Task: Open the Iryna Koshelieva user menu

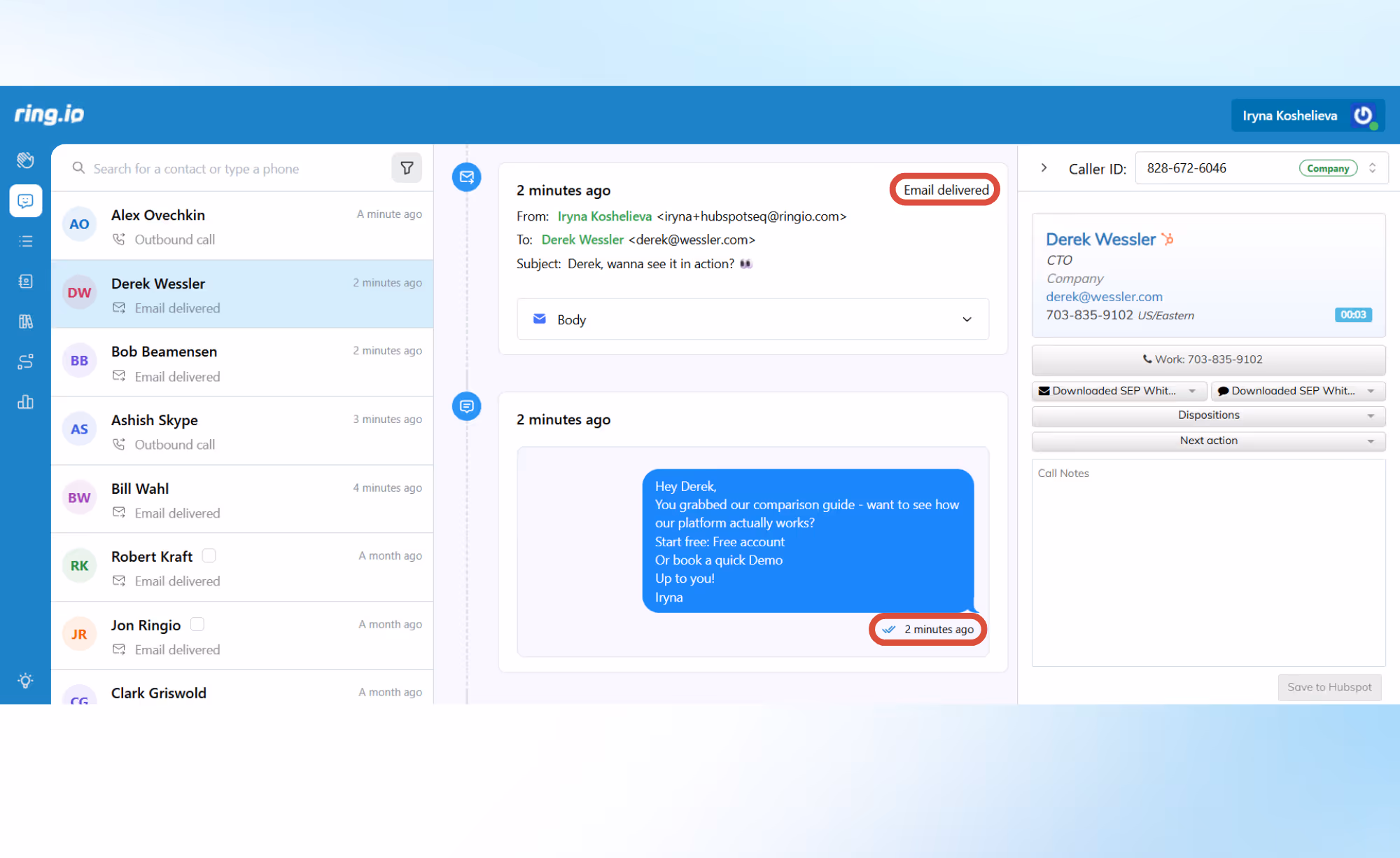Action: [1307, 116]
